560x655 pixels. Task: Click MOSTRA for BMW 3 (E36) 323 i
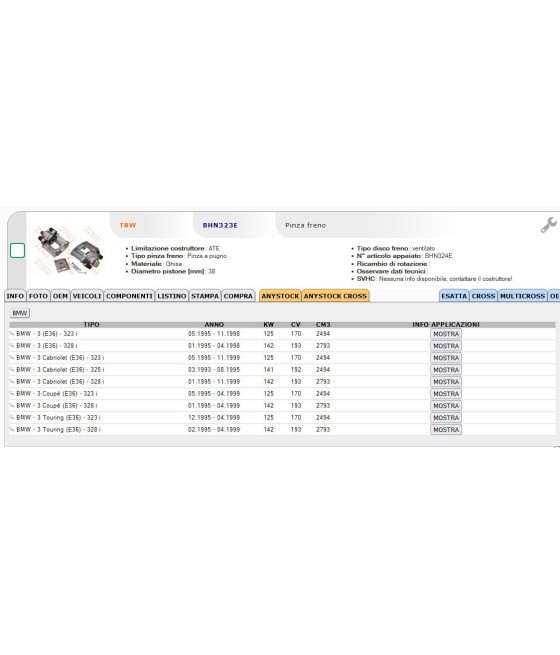(x=446, y=334)
